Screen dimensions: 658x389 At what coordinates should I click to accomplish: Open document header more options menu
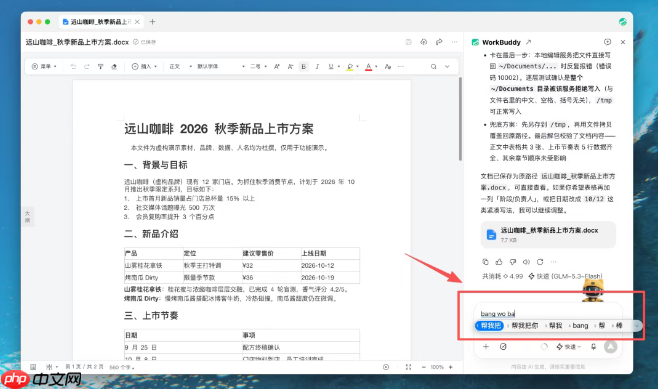click(454, 42)
